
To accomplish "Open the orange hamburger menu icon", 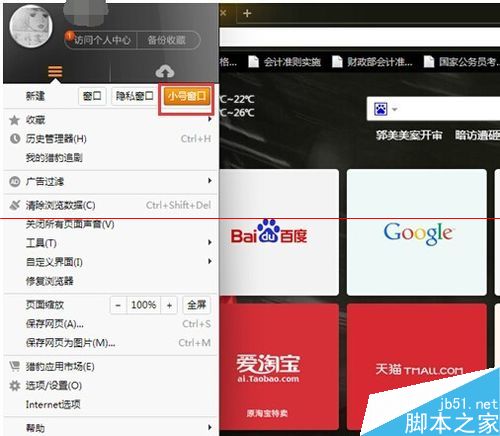I will click(55, 71).
